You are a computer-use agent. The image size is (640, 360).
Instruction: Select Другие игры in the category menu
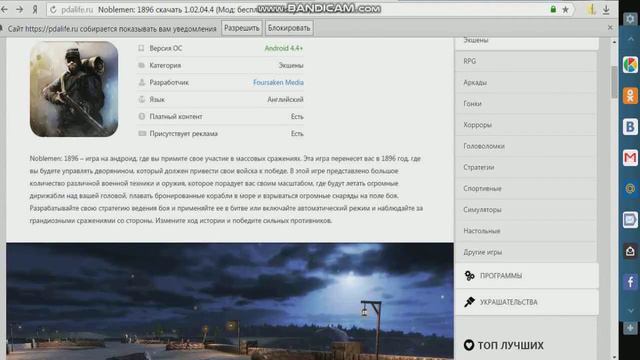527,252
